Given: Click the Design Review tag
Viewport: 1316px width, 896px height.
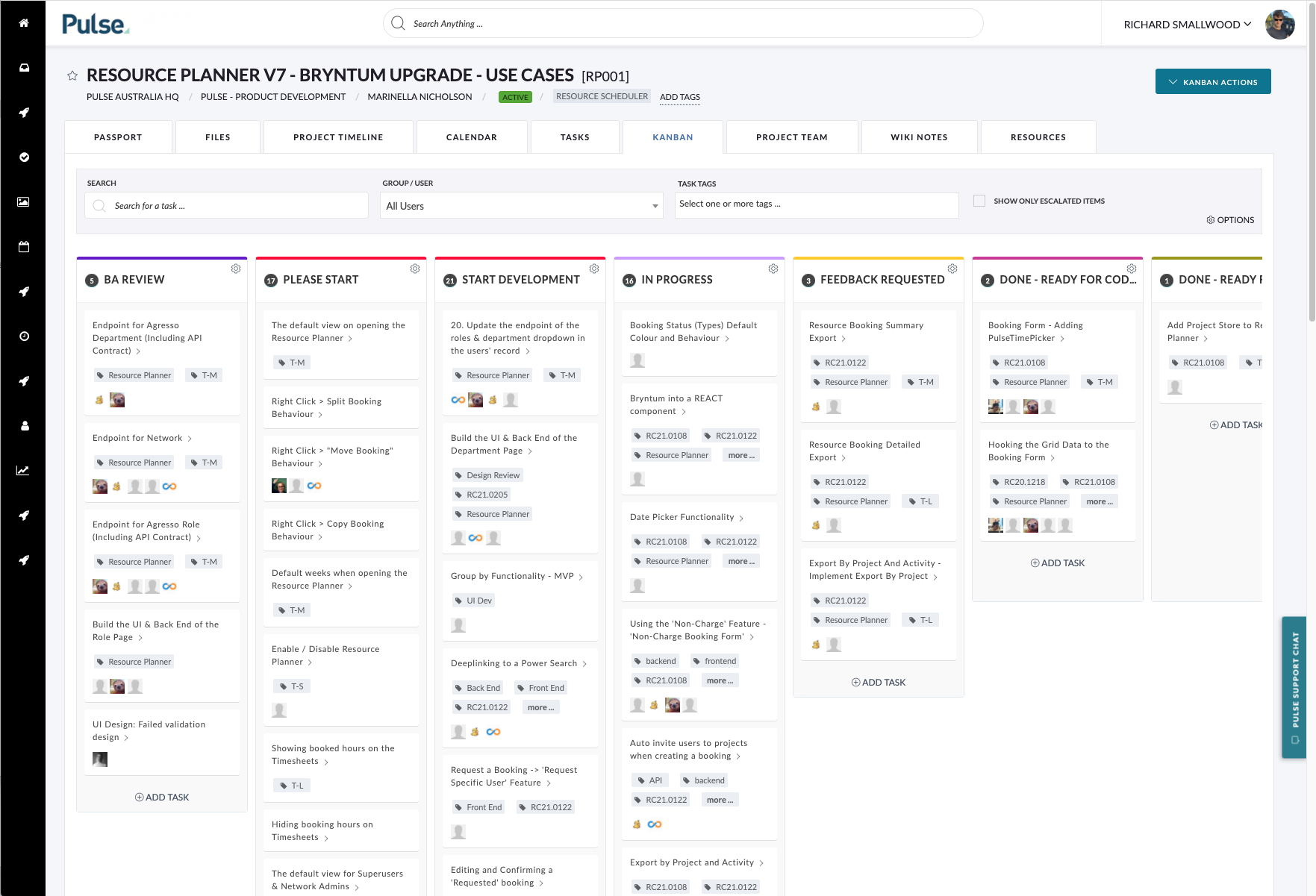Looking at the screenshot, I should click(487, 475).
